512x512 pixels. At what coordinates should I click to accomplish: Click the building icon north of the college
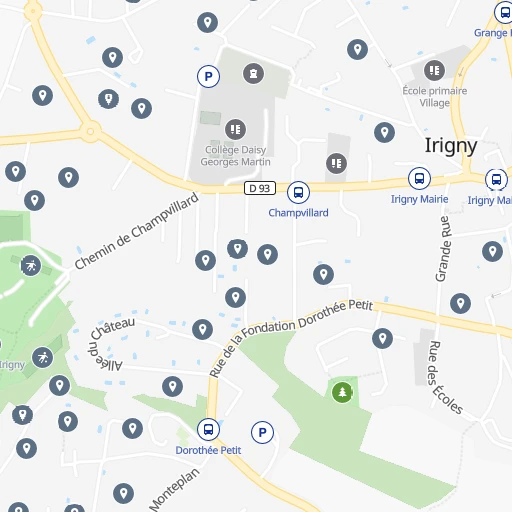(x=253, y=73)
